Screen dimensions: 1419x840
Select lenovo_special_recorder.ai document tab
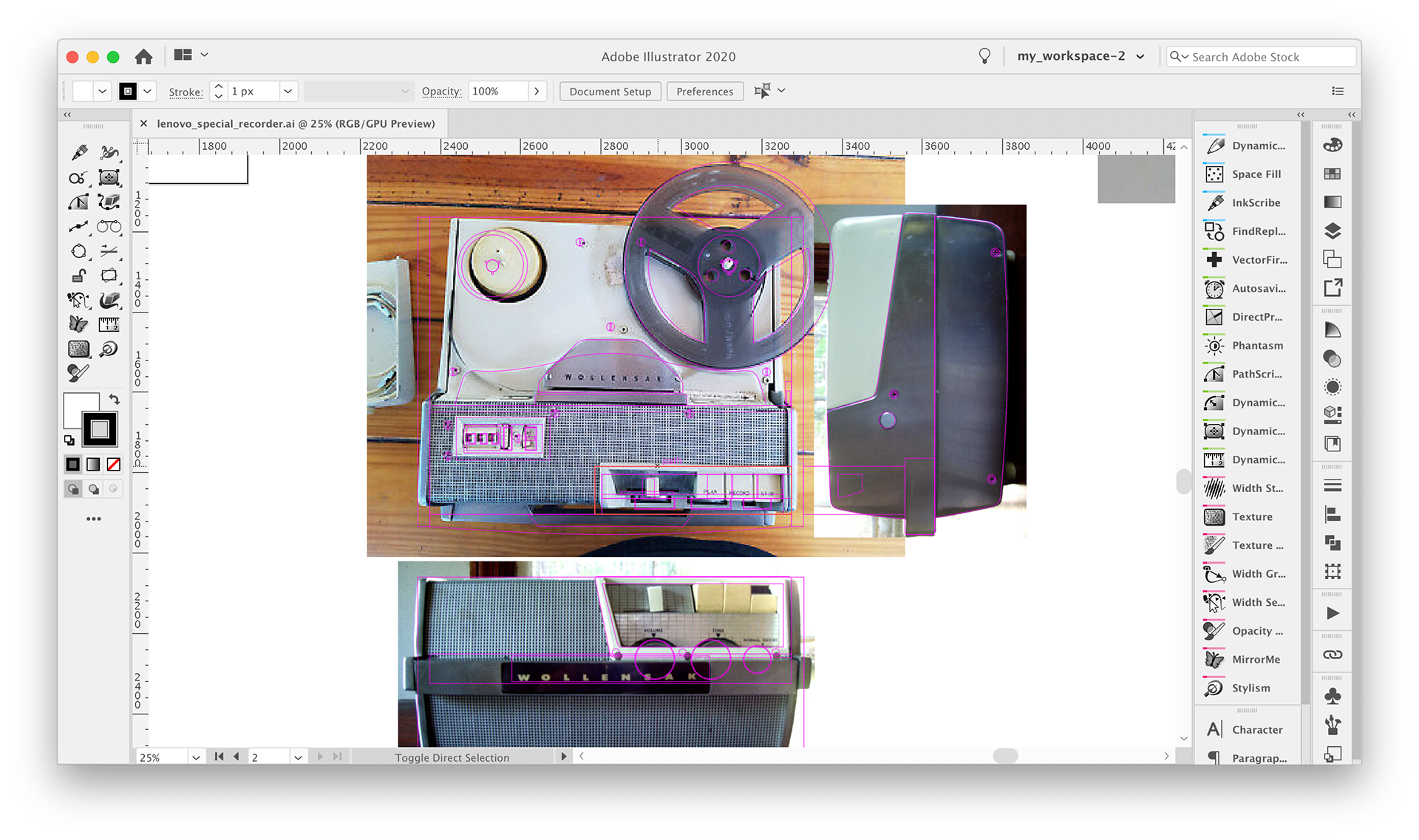coord(296,124)
